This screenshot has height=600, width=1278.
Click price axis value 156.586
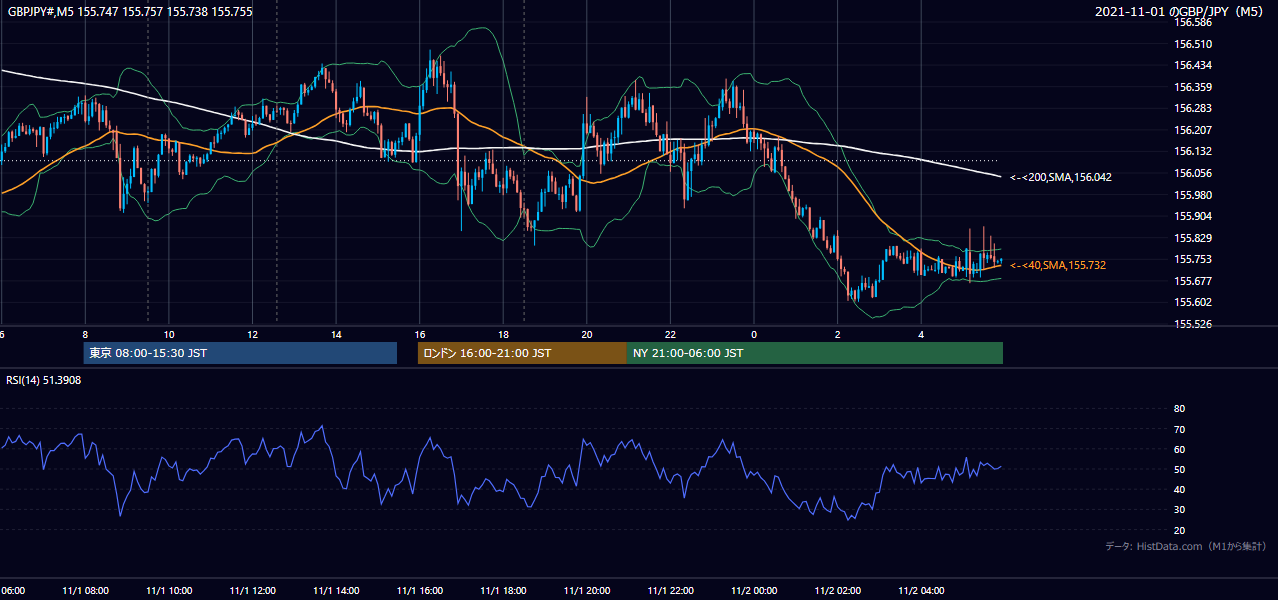[x=1192, y=22]
